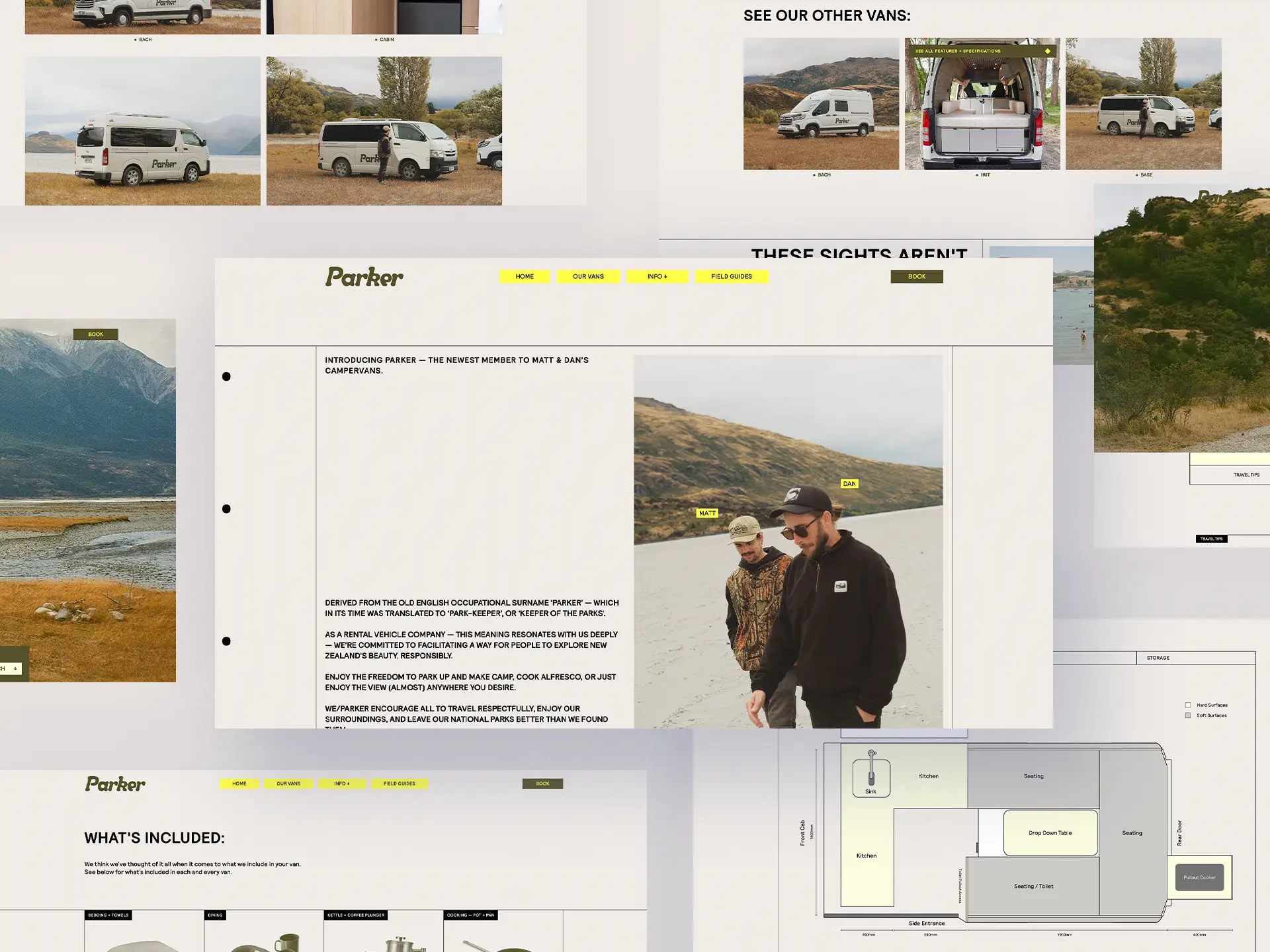Click the black TRAVEL TIPS tag on the right page
The image size is (1270, 952).
[x=1212, y=539]
